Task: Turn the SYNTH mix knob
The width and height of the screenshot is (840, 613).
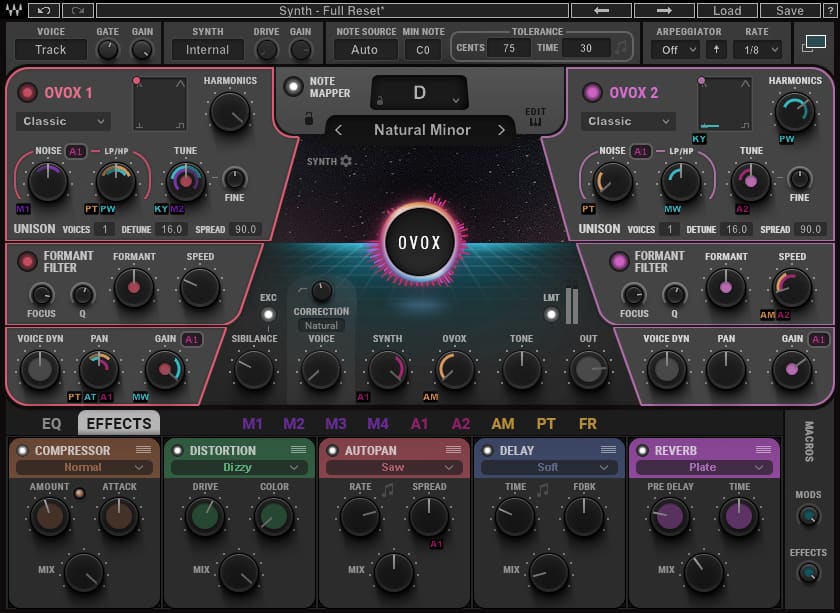Action: point(387,370)
